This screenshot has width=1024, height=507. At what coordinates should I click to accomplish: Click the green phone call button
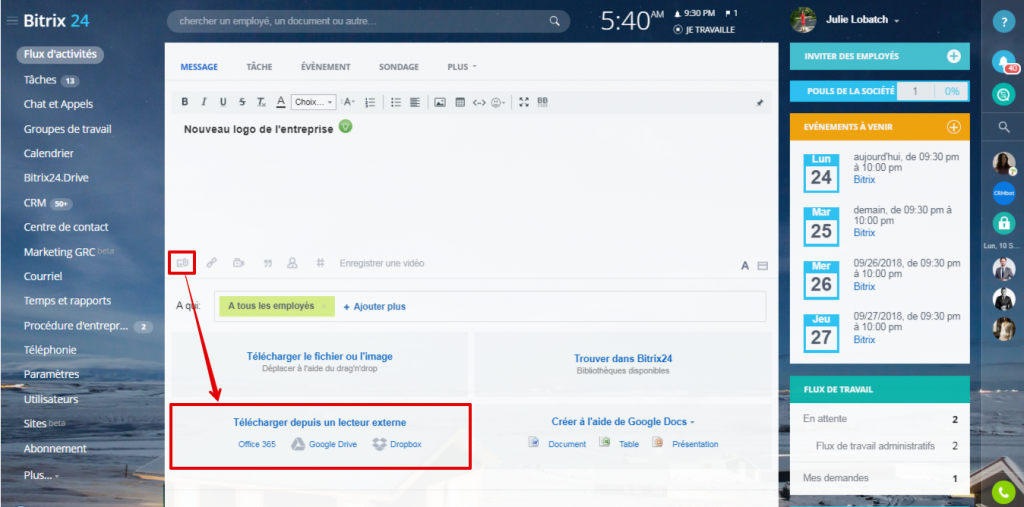1003,493
